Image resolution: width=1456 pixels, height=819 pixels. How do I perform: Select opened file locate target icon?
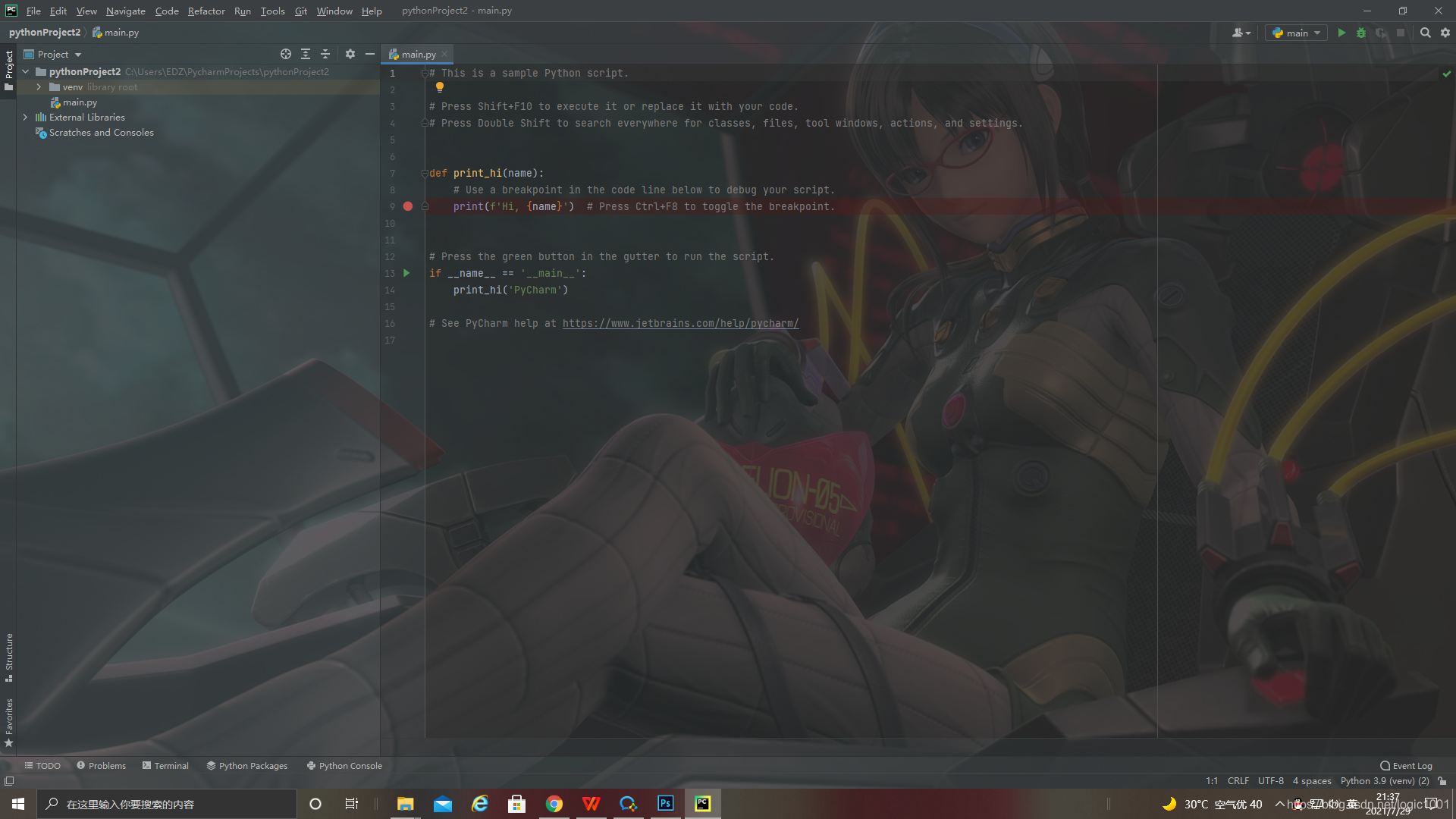click(286, 54)
